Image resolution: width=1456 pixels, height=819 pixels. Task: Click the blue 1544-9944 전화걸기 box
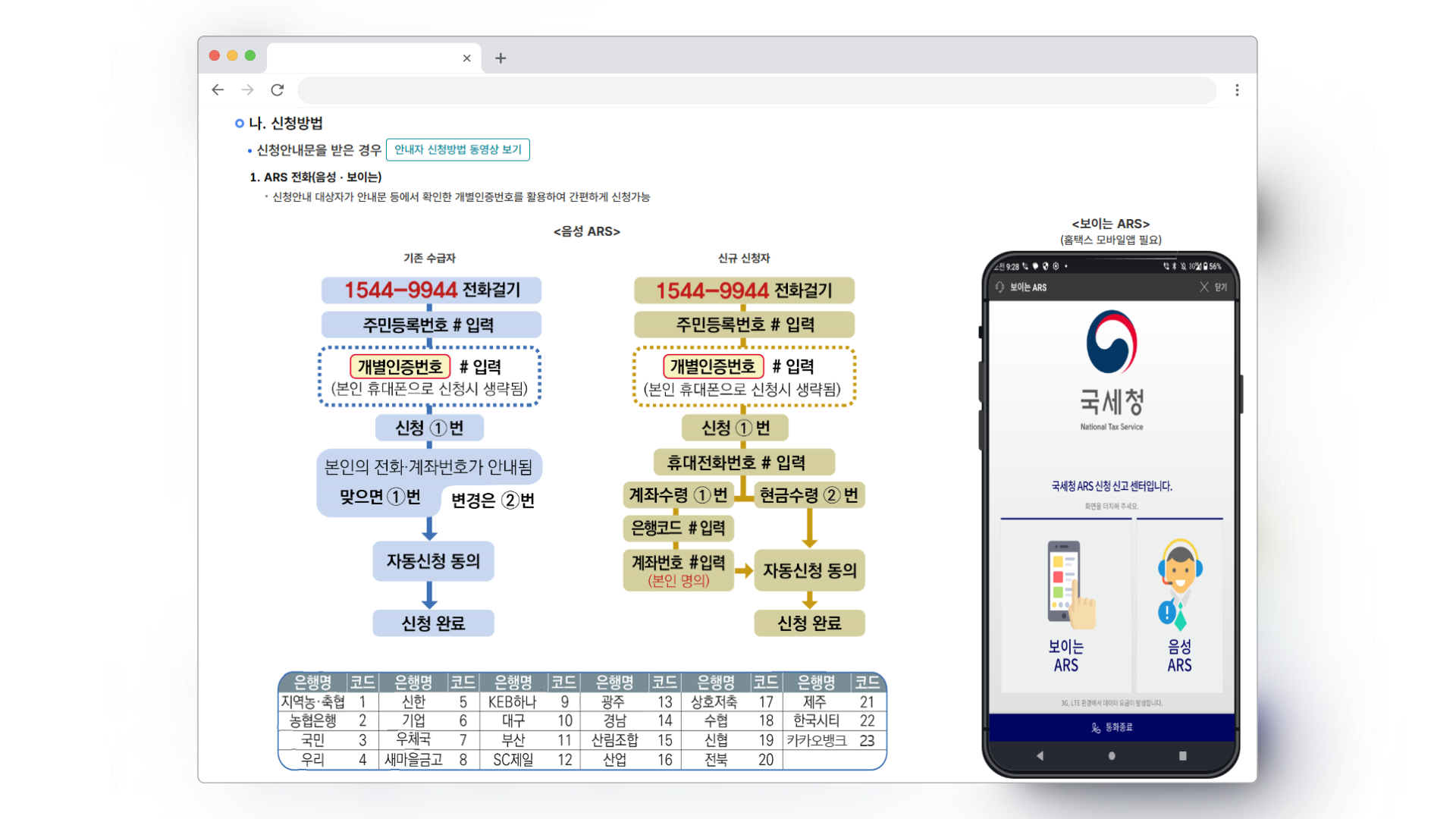[x=431, y=290]
